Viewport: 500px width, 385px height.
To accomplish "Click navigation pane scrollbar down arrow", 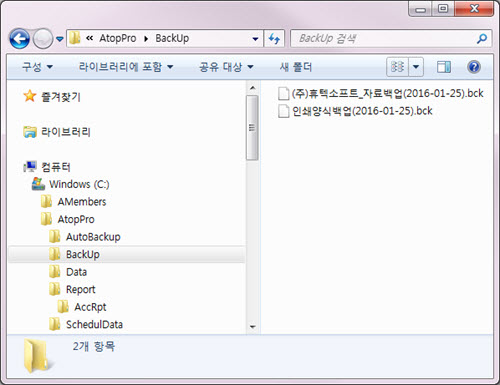I will pyautogui.click(x=252, y=327).
